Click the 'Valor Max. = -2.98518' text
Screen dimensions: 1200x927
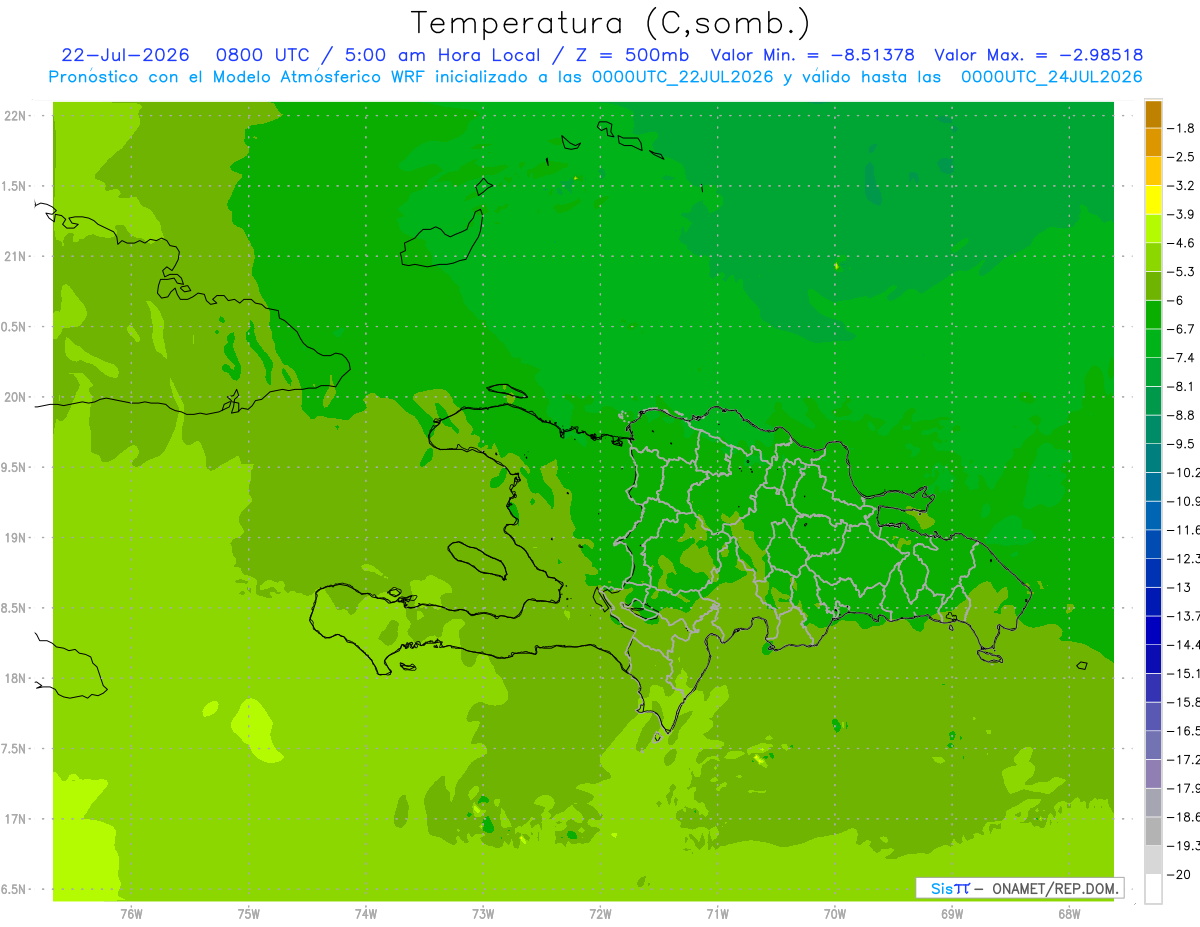(x=1038, y=55)
